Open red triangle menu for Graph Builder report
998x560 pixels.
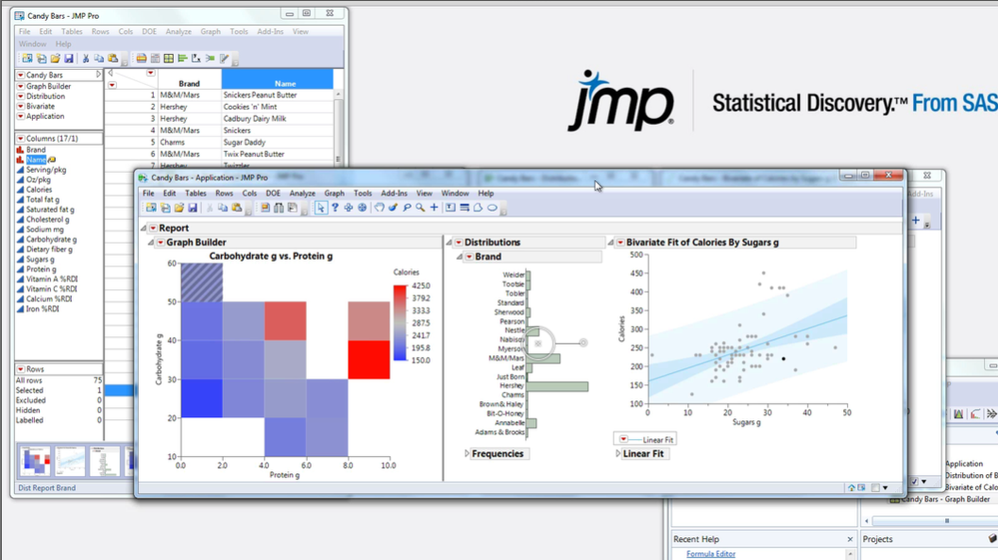point(161,242)
